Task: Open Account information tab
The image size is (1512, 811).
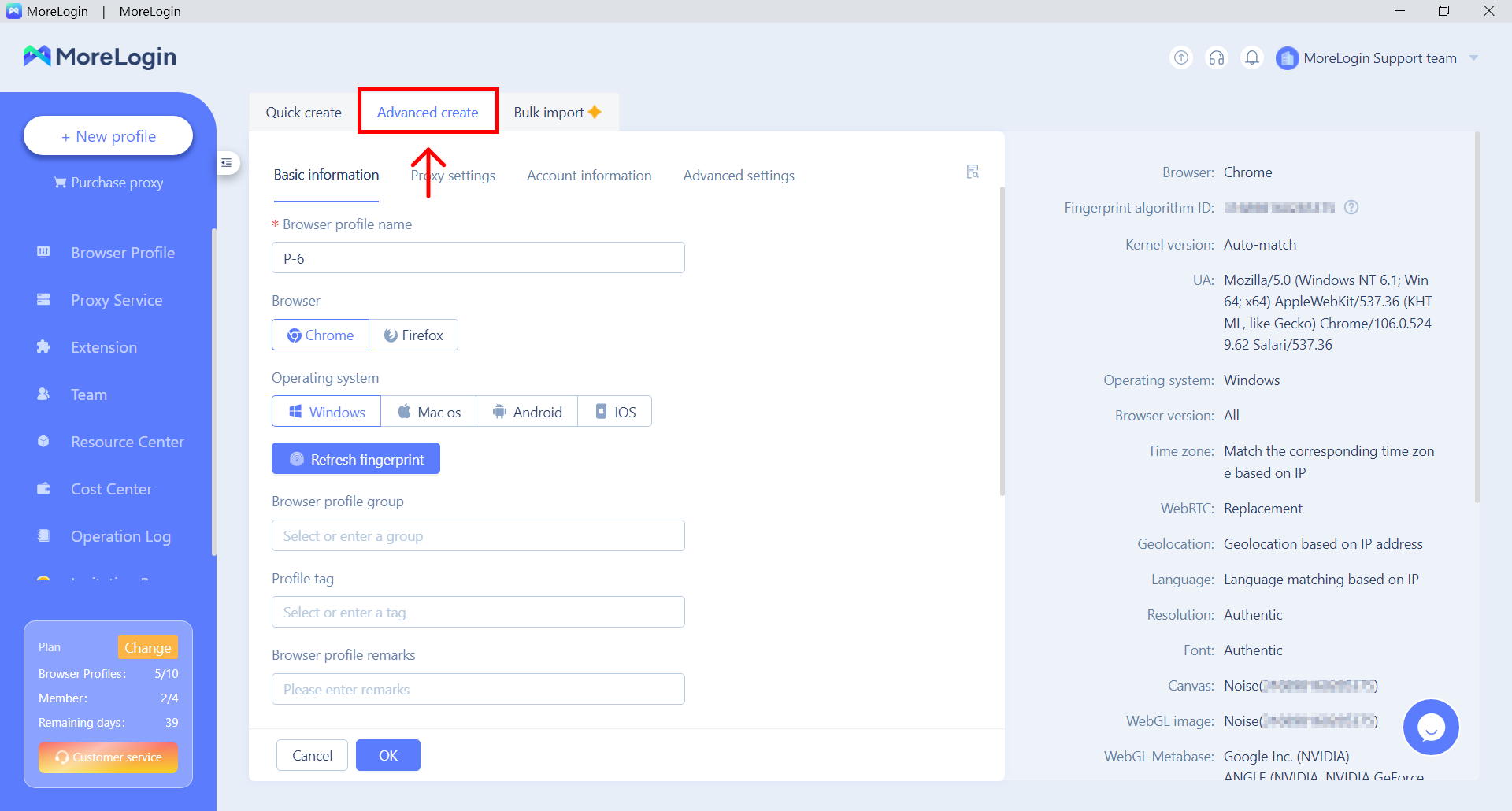Action: pos(589,175)
